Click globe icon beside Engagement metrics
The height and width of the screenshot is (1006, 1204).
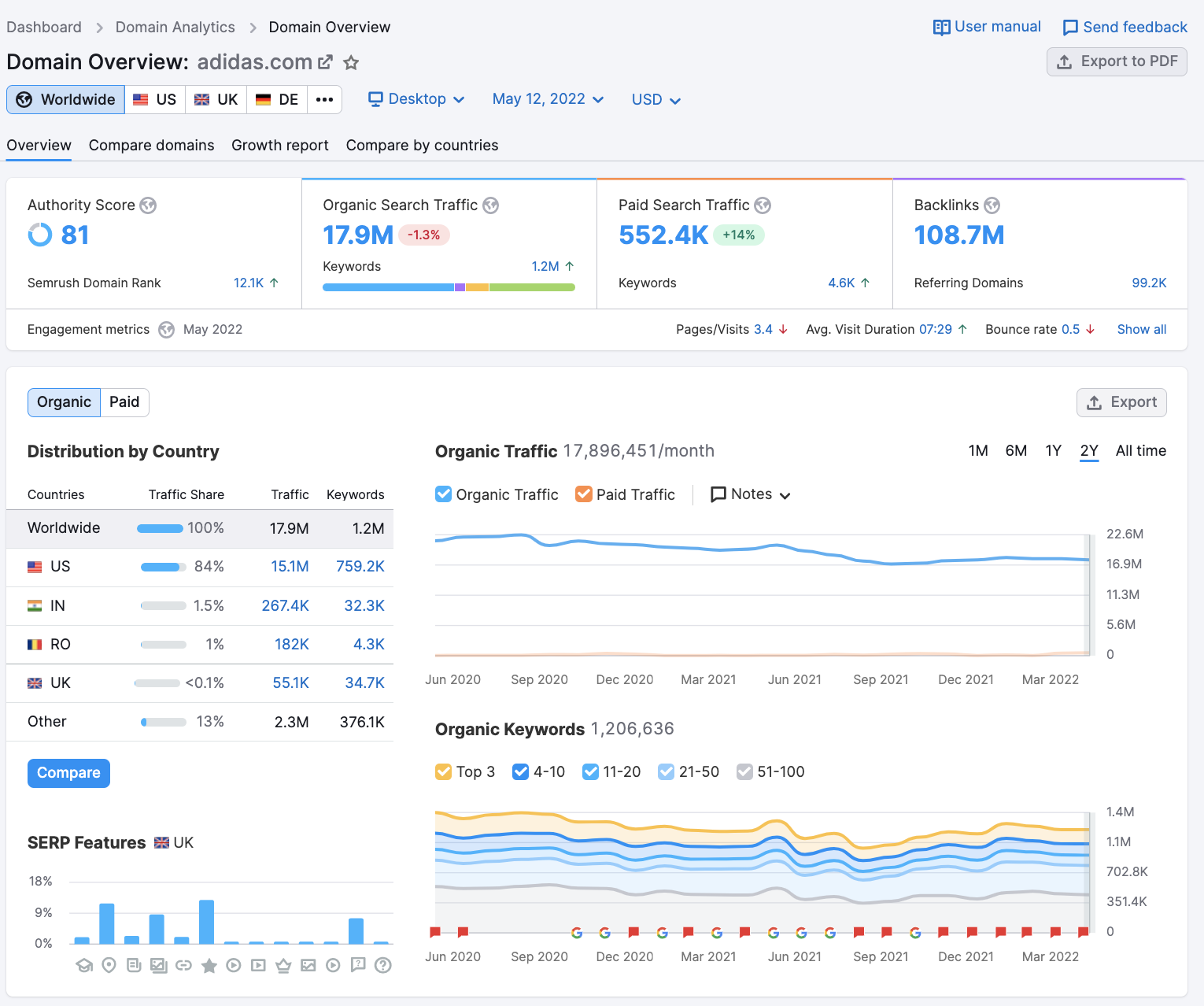coord(166,330)
